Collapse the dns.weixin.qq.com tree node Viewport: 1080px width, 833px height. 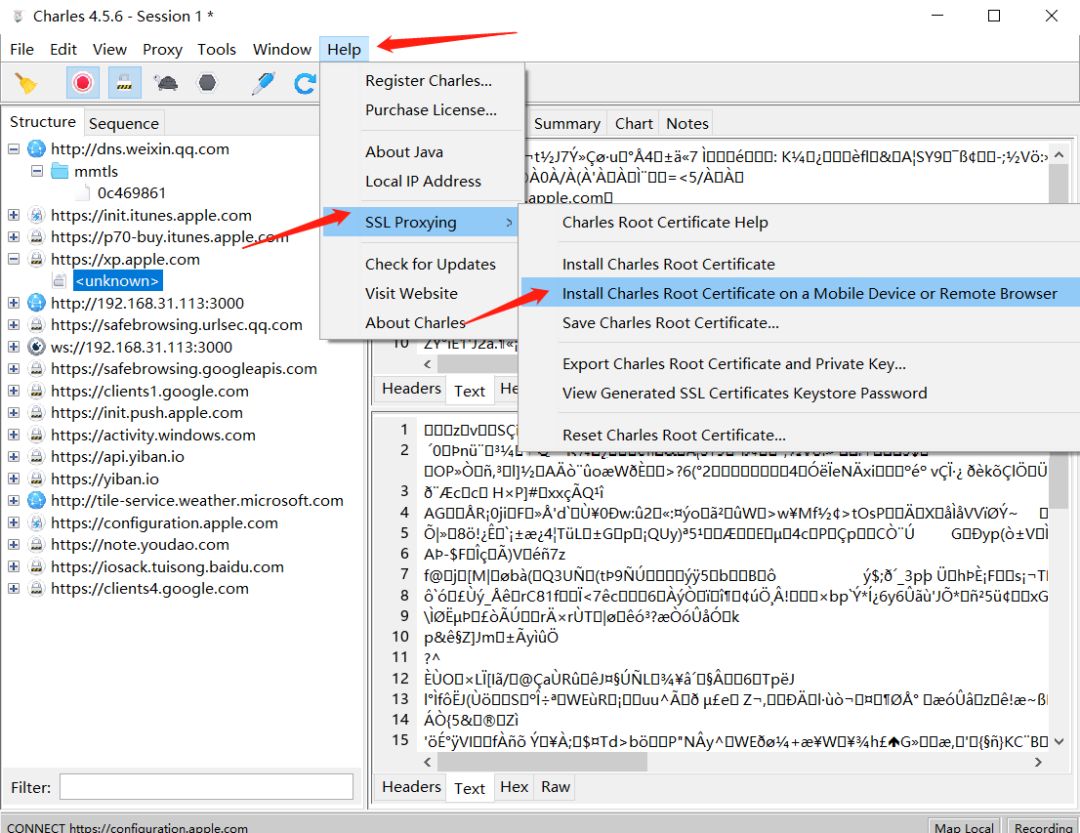[x=13, y=150]
